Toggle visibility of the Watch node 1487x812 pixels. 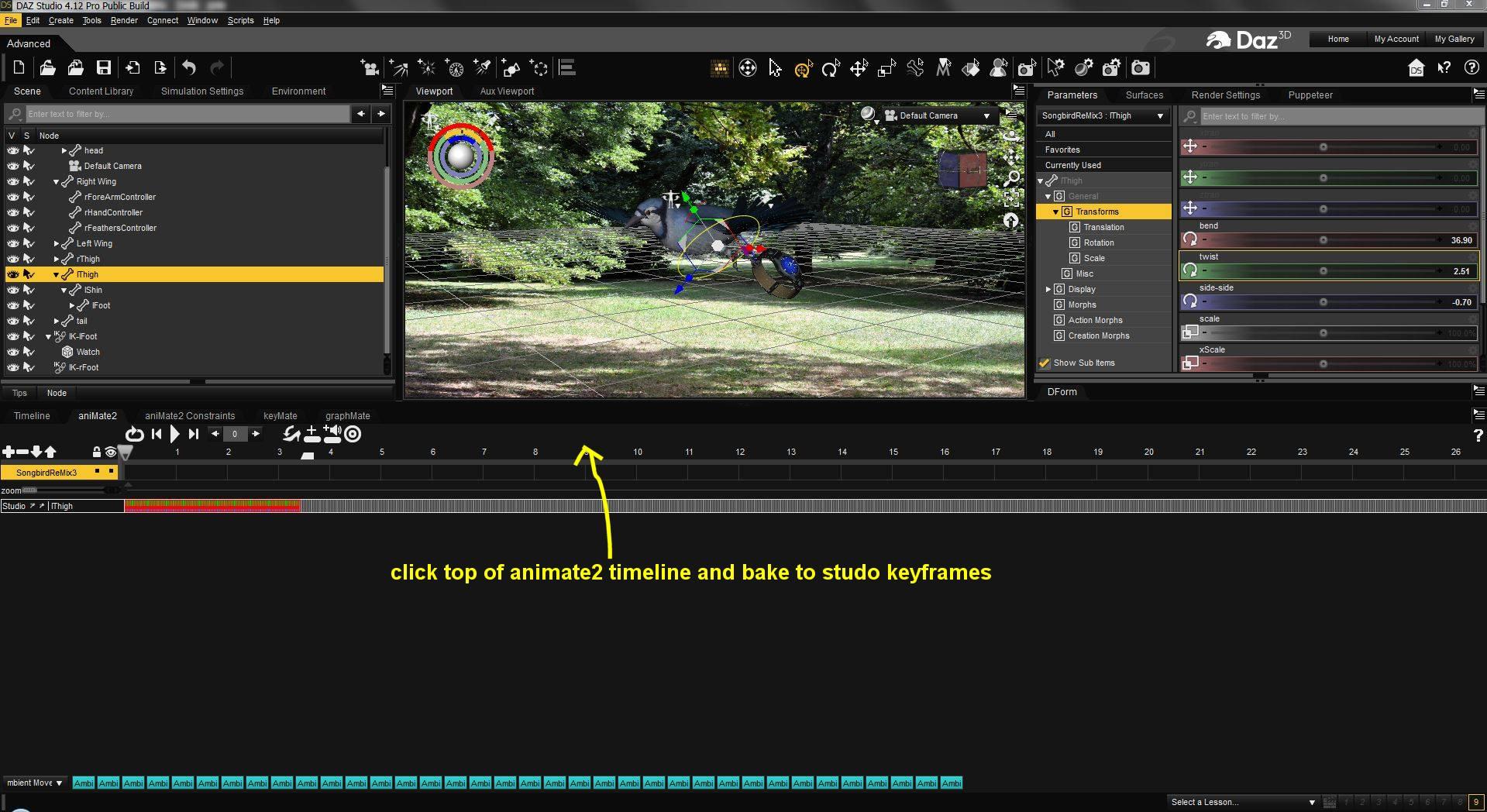[13, 352]
